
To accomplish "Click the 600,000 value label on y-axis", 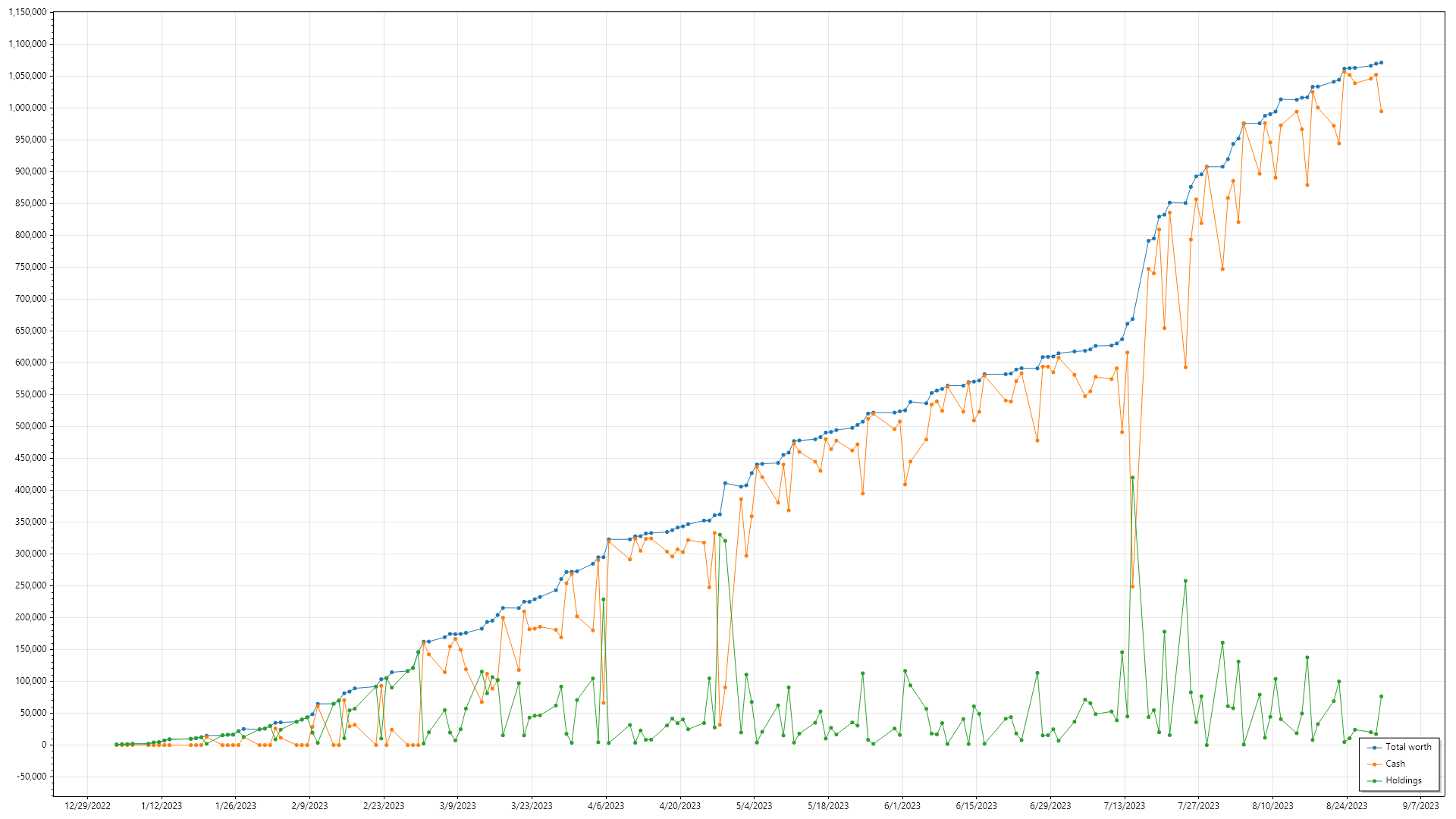I will pyautogui.click(x=31, y=363).
